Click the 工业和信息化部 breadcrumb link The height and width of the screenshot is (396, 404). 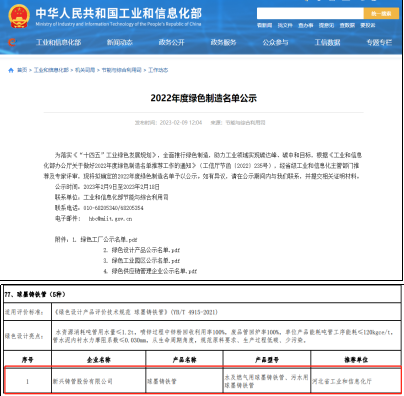[x=51, y=70]
